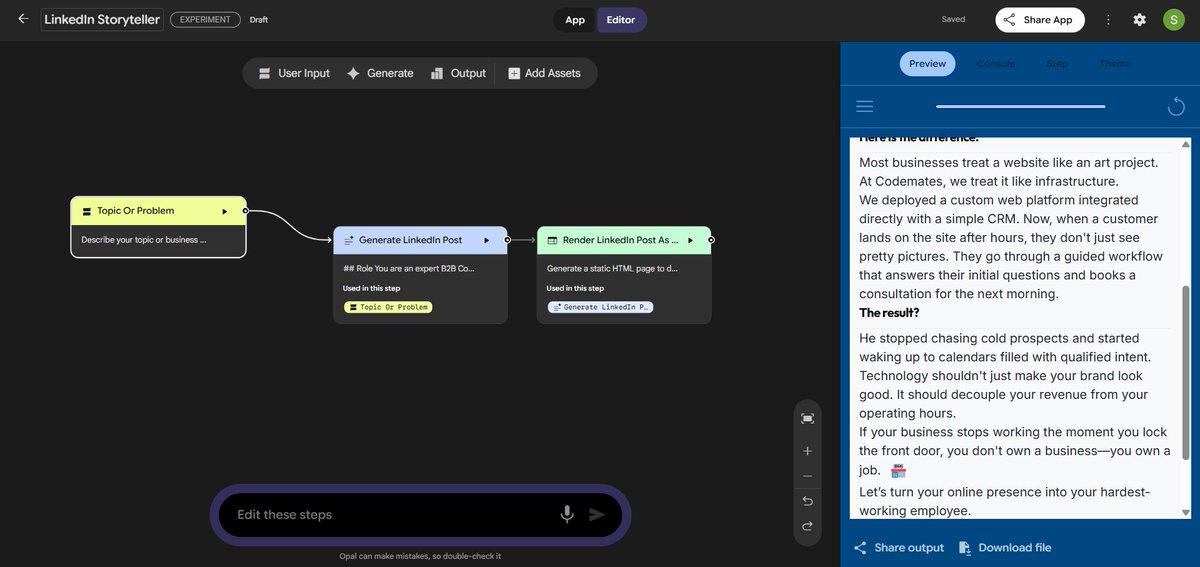Image resolution: width=1200 pixels, height=567 pixels.
Task: Select the Generate LinkedIn Post node header
Action: click(x=420, y=240)
